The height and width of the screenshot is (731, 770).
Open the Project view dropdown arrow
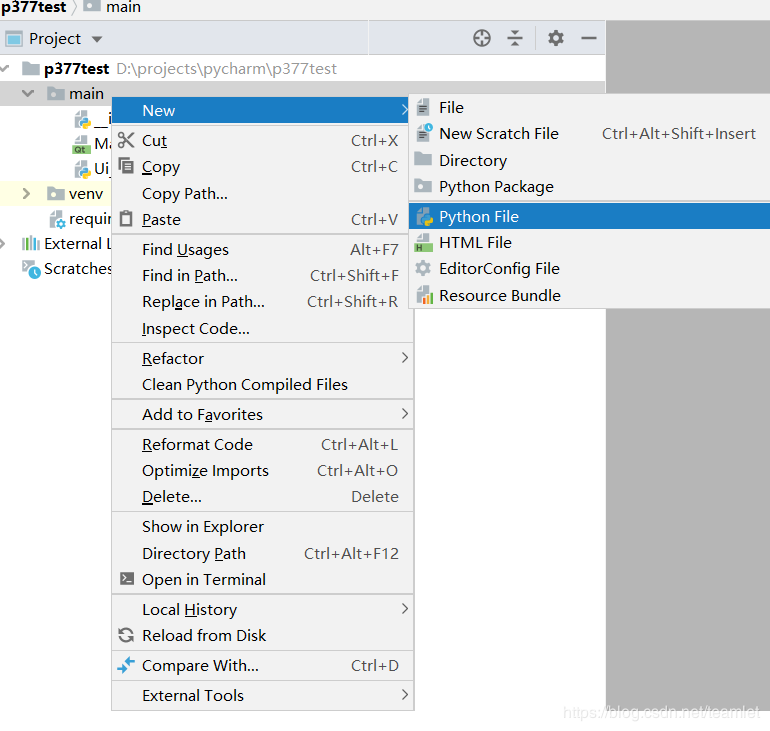tap(97, 39)
